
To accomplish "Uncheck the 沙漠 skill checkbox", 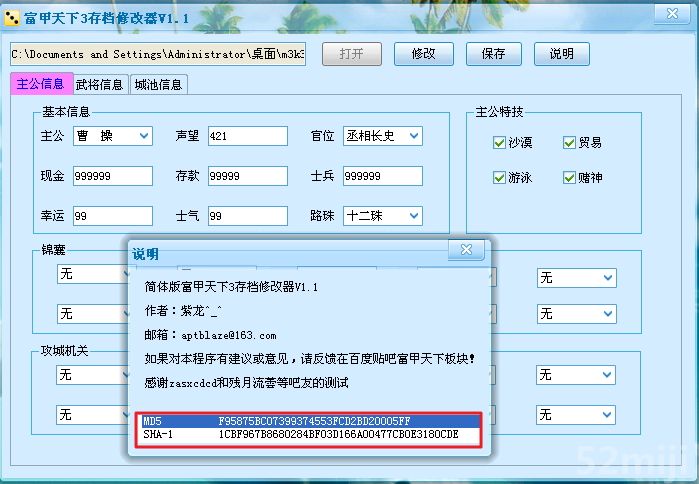I will (x=499, y=143).
